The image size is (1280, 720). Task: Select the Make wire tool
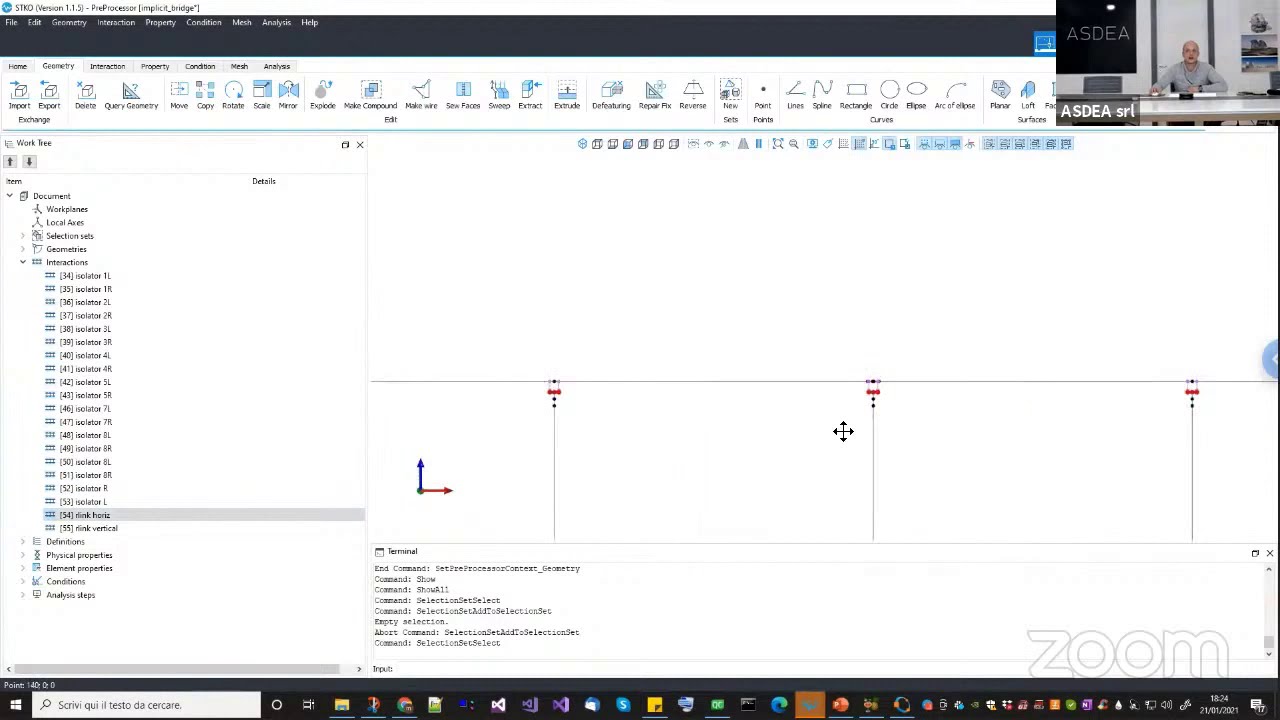(x=421, y=95)
